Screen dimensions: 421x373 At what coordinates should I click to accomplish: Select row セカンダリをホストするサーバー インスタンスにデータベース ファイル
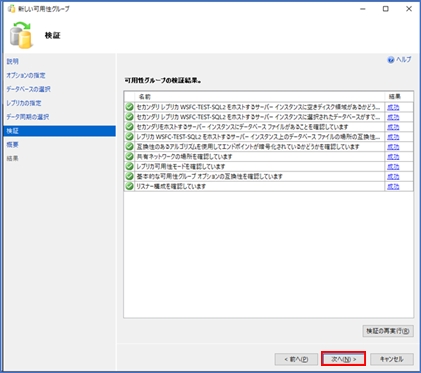click(269, 127)
